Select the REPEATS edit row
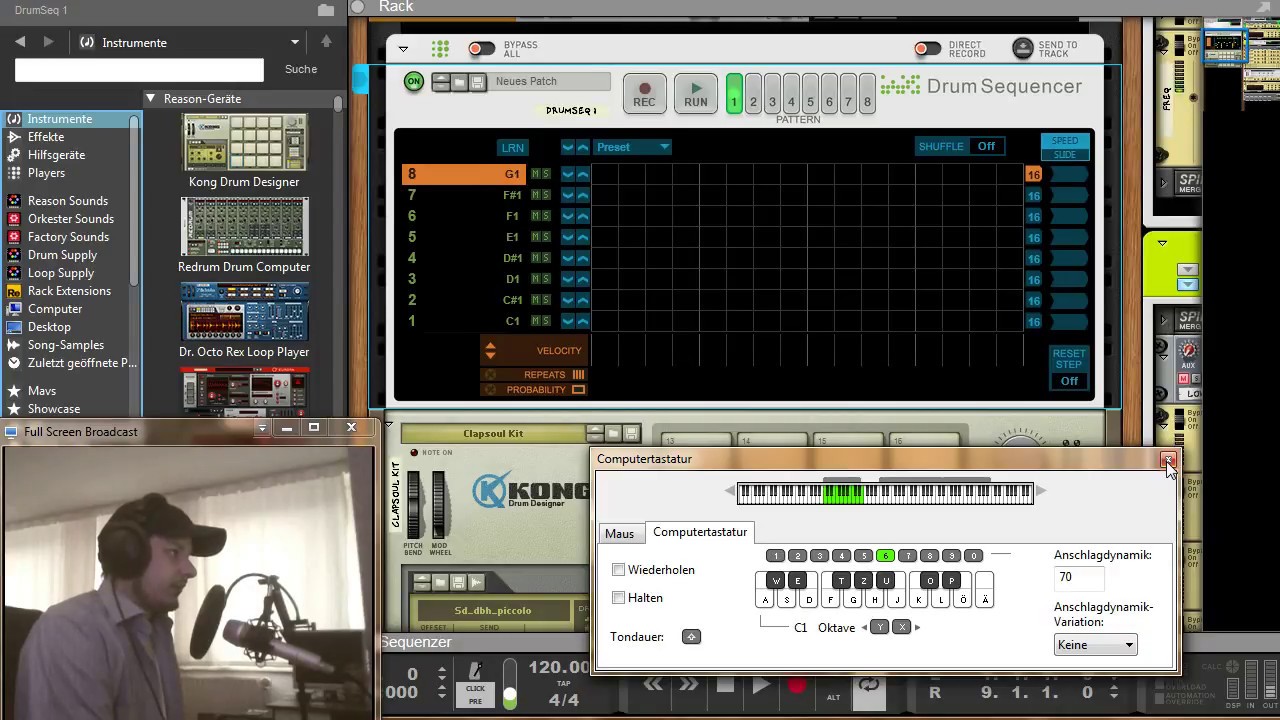This screenshot has height=720, width=1280. pos(534,375)
